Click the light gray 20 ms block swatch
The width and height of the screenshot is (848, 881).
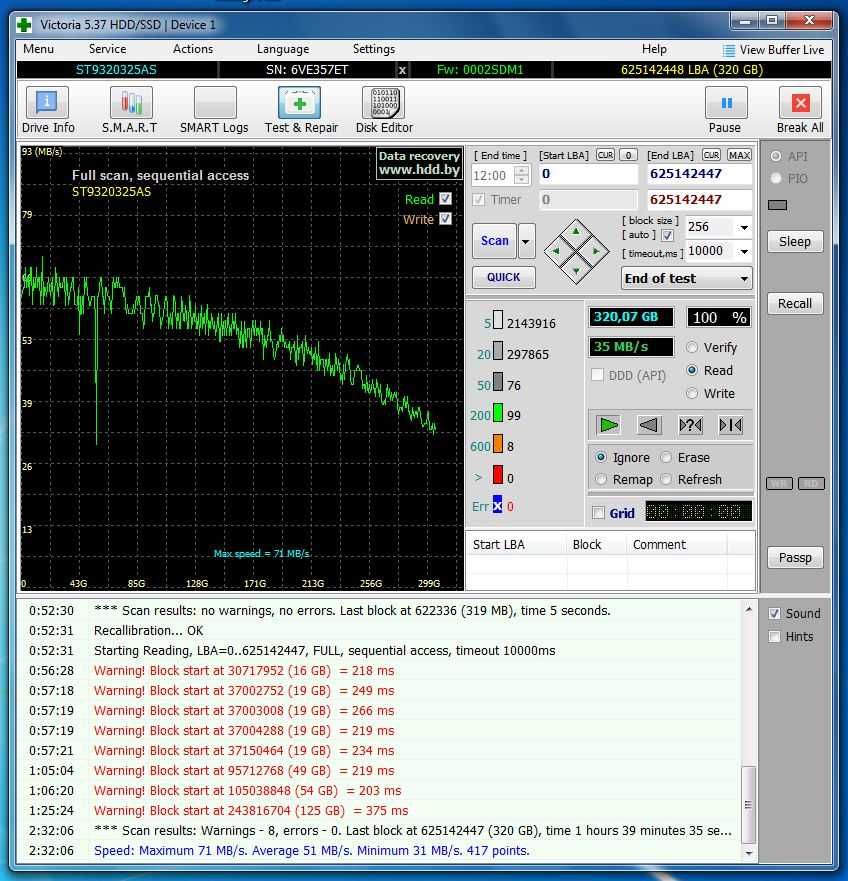(498, 351)
